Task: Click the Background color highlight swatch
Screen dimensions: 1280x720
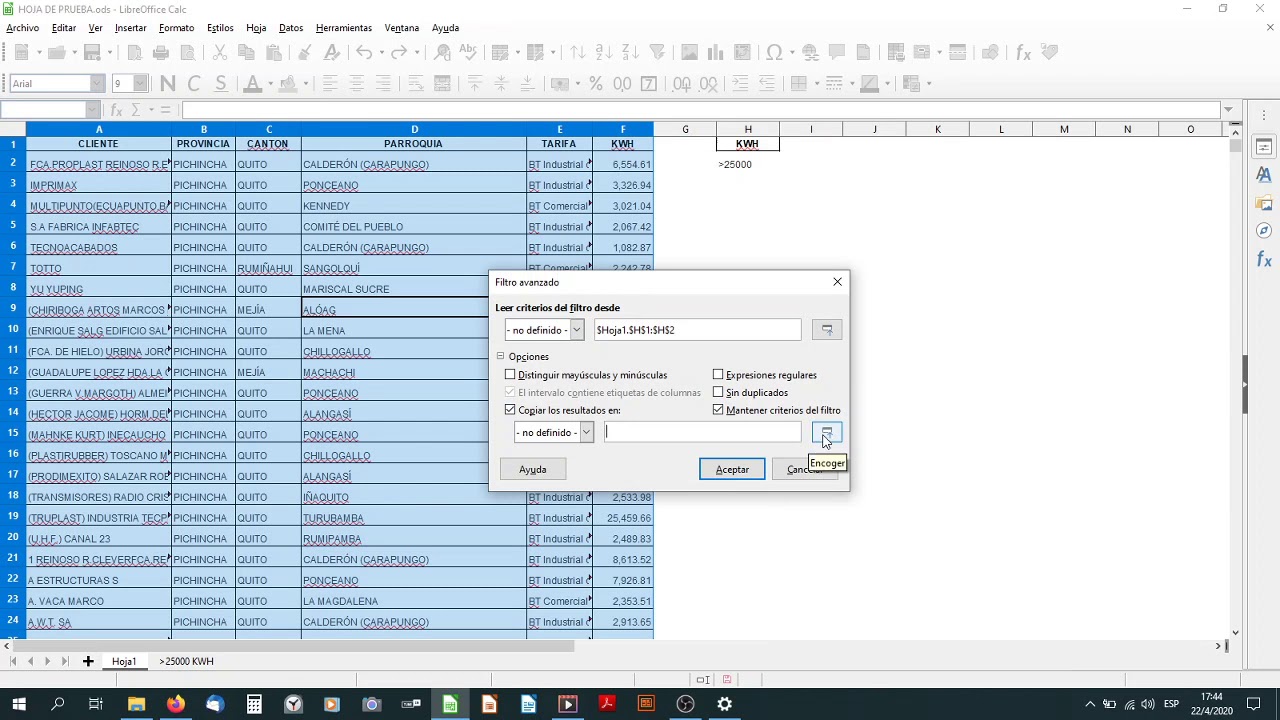Action: pyautogui.click(x=287, y=84)
